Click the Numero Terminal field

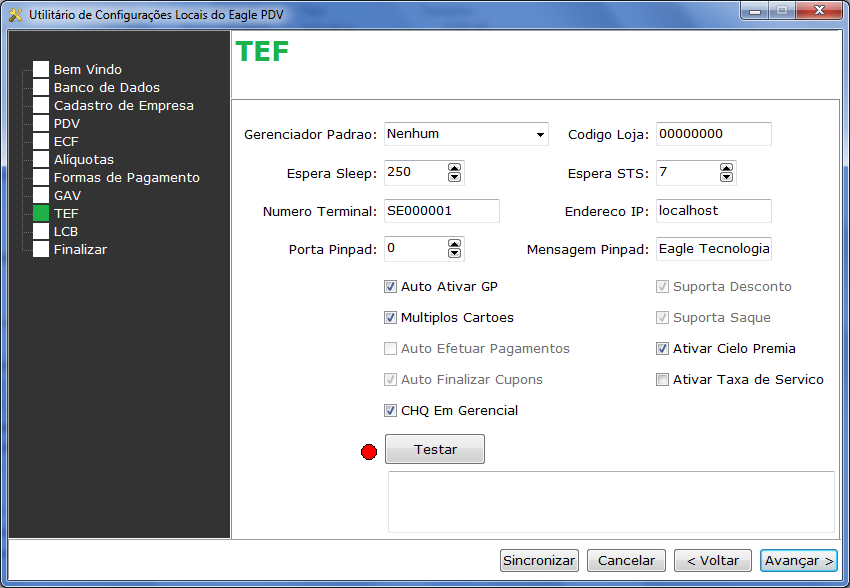(x=442, y=211)
